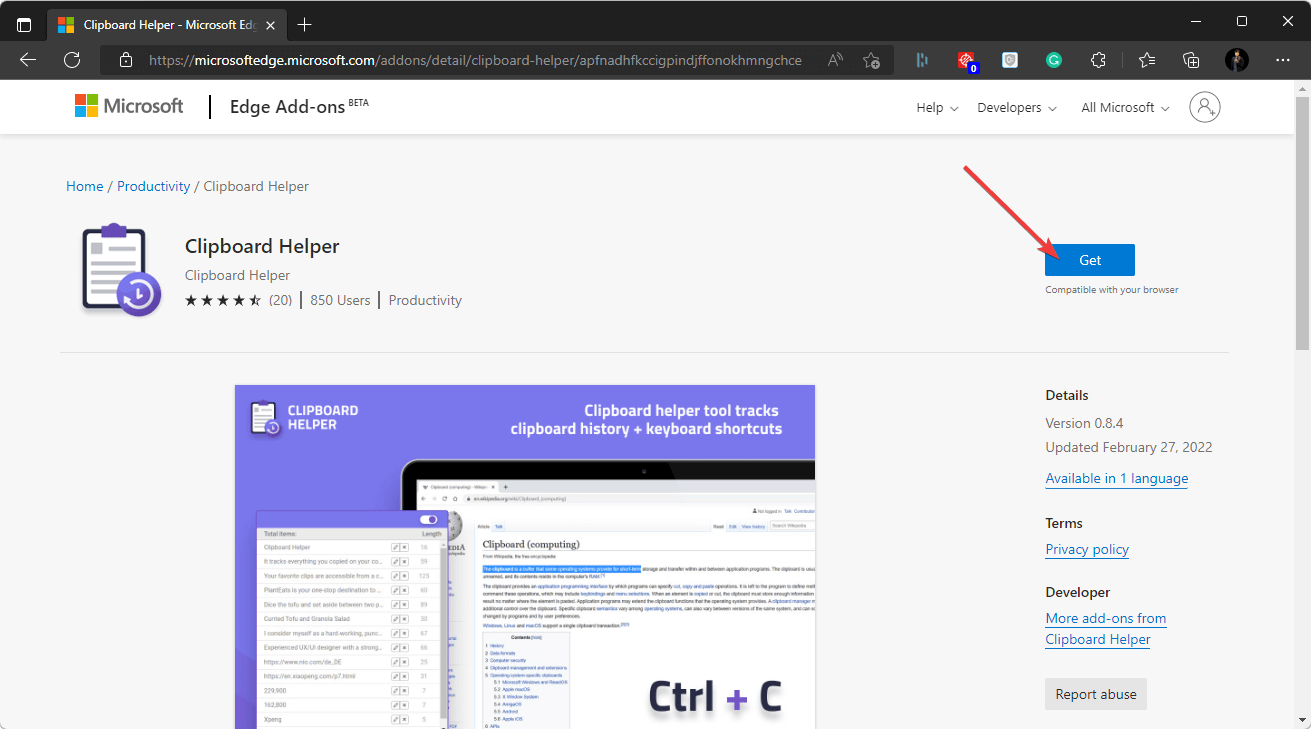Image resolution: width=1311 pixels, height=729 pixels.
Task: Expand the All Microsoft dropdown
Action: click(x=1125, y=107)
